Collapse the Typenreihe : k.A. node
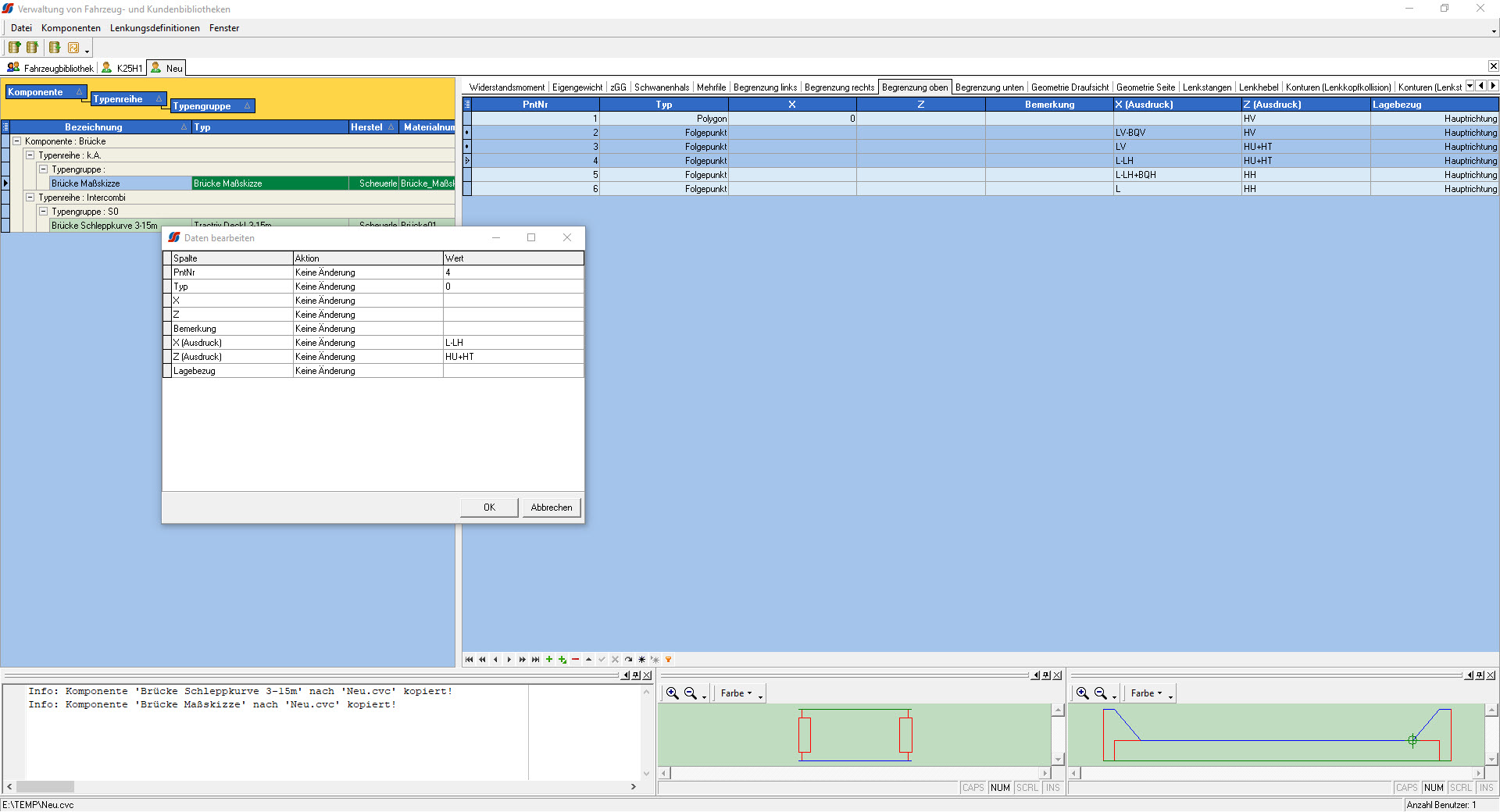Image resolution: width=1500 pixels, height=812 pixels. 30,155
